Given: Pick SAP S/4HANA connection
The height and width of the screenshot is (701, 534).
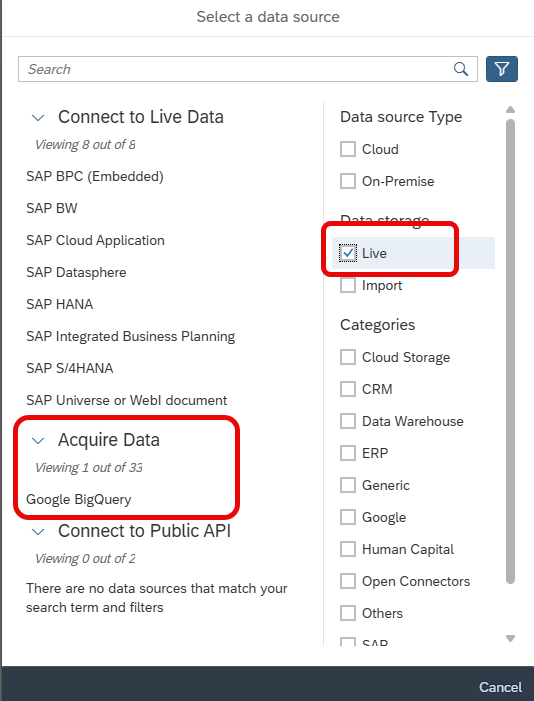Looking at the screenshot, I should [70, 368].
